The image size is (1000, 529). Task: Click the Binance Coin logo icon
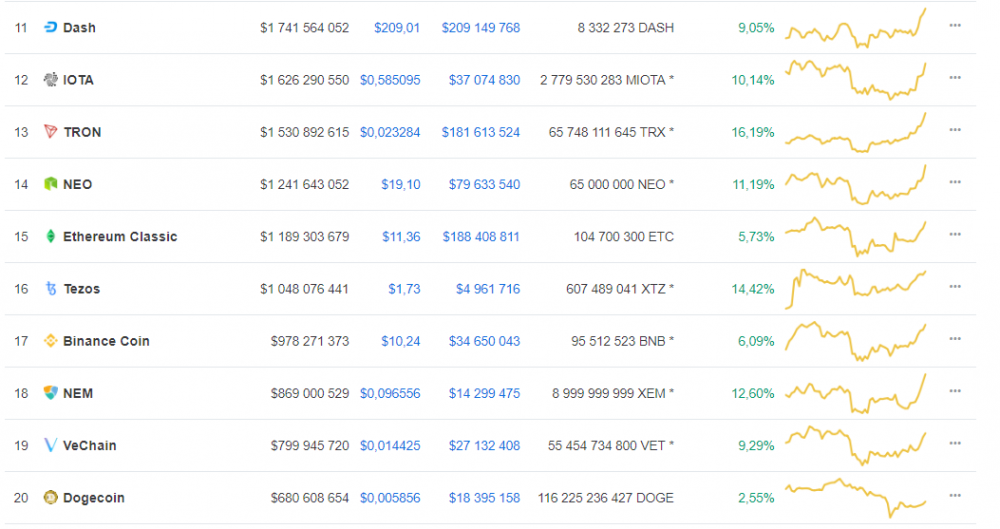(x=50, y=341)
